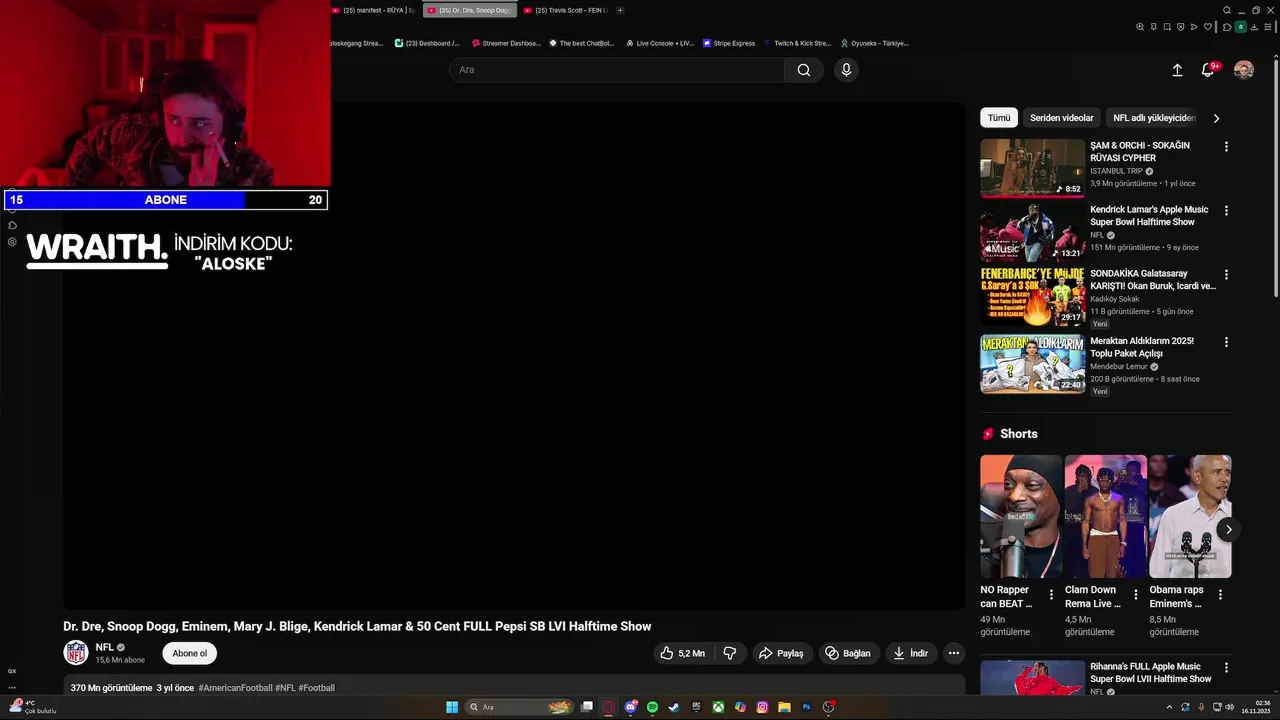Click the black video player area

[514, 356]
